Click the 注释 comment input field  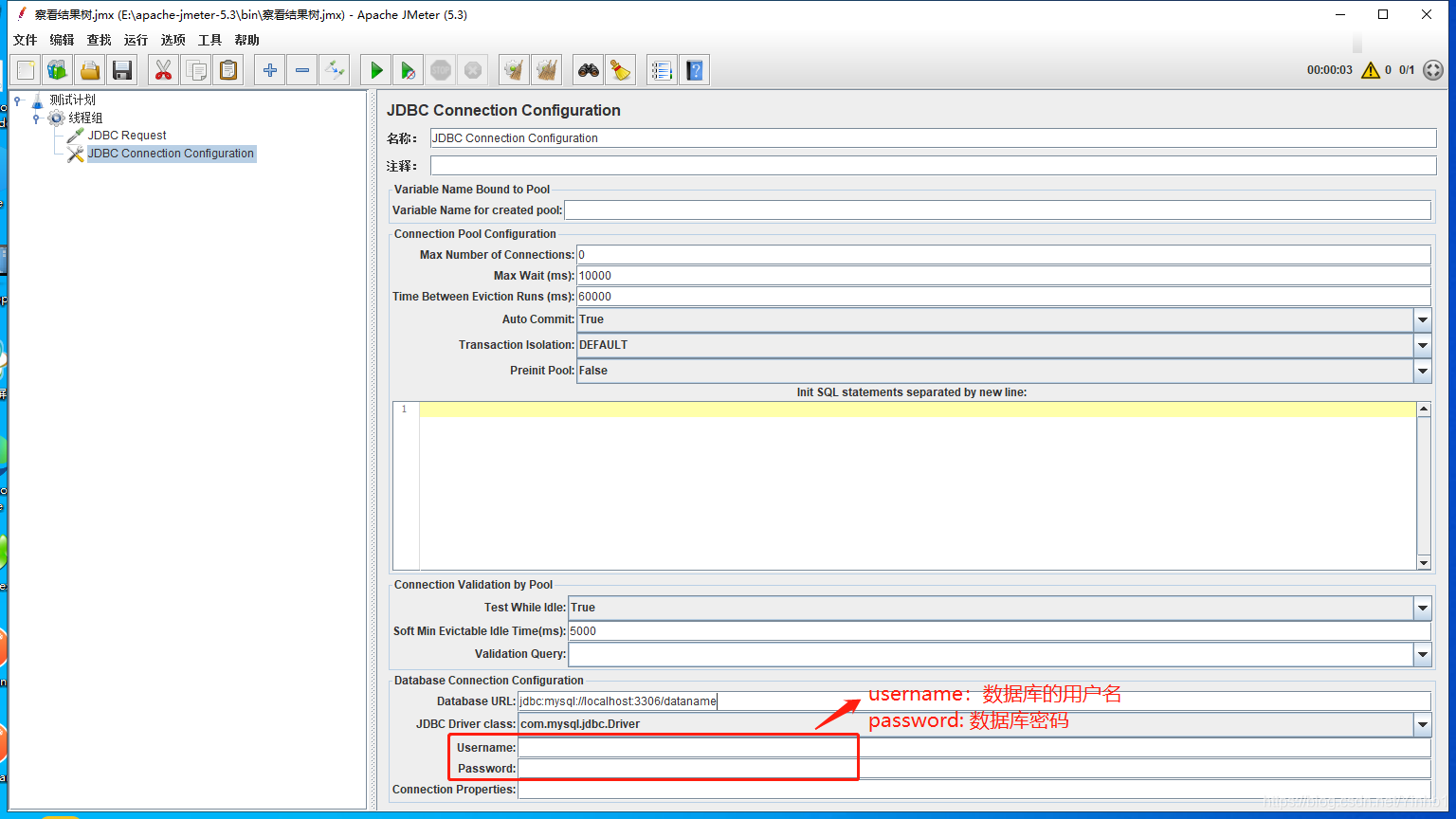[933, 166]
